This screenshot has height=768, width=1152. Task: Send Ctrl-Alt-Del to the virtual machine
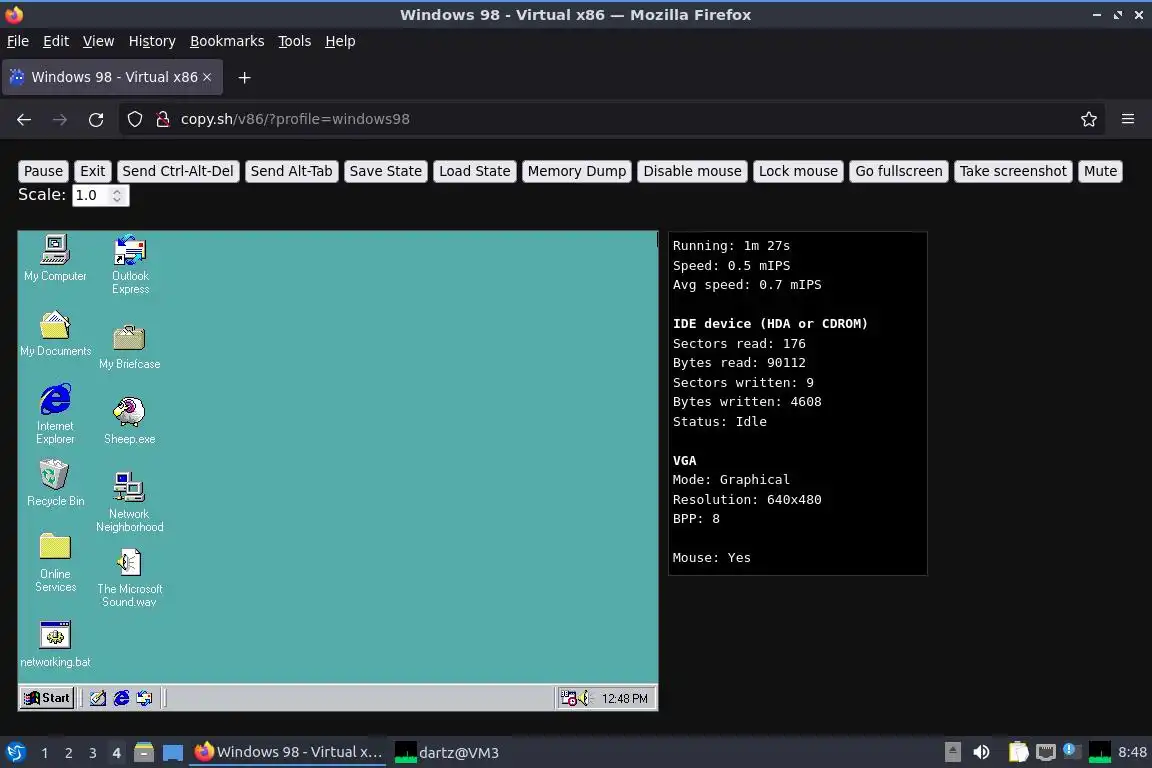tap(178, 171)
